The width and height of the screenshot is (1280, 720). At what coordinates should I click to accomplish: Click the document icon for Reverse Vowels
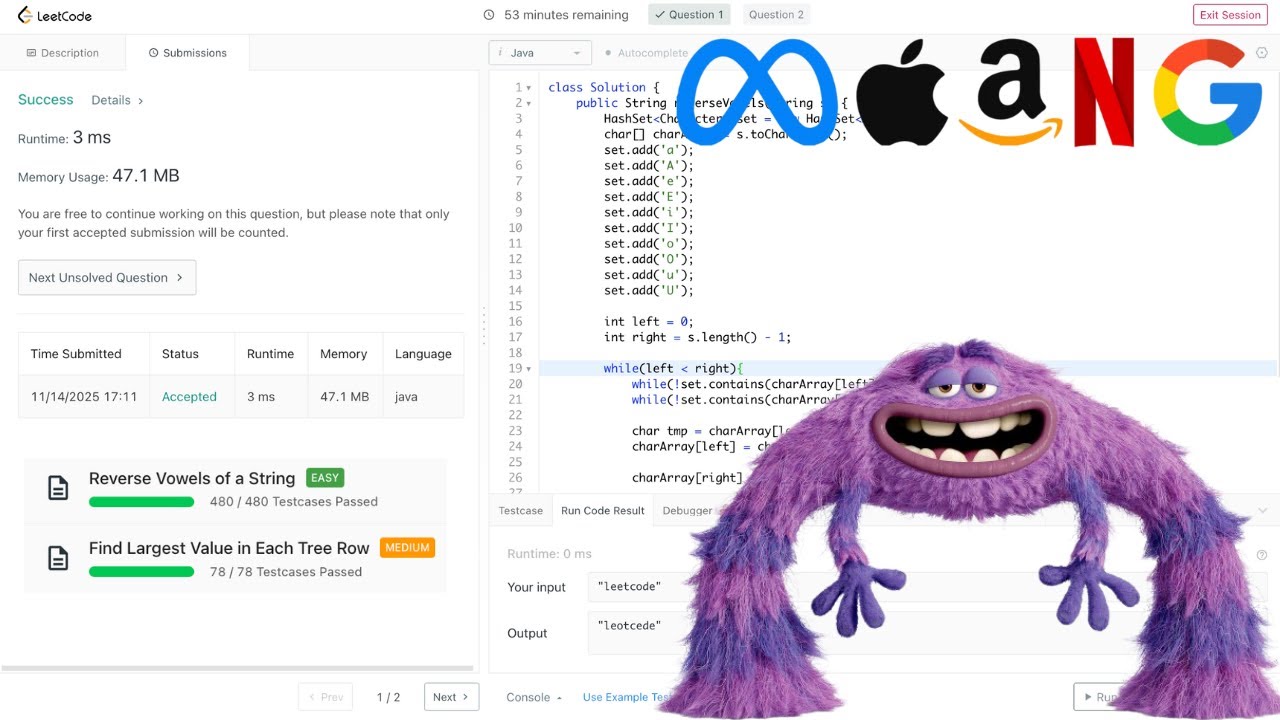(x=59, y=488)
